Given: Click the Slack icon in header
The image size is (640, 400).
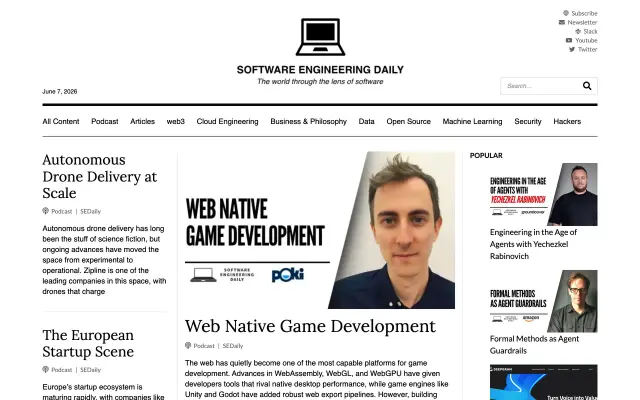Looking at the screenshot, I should pos(578,31).
